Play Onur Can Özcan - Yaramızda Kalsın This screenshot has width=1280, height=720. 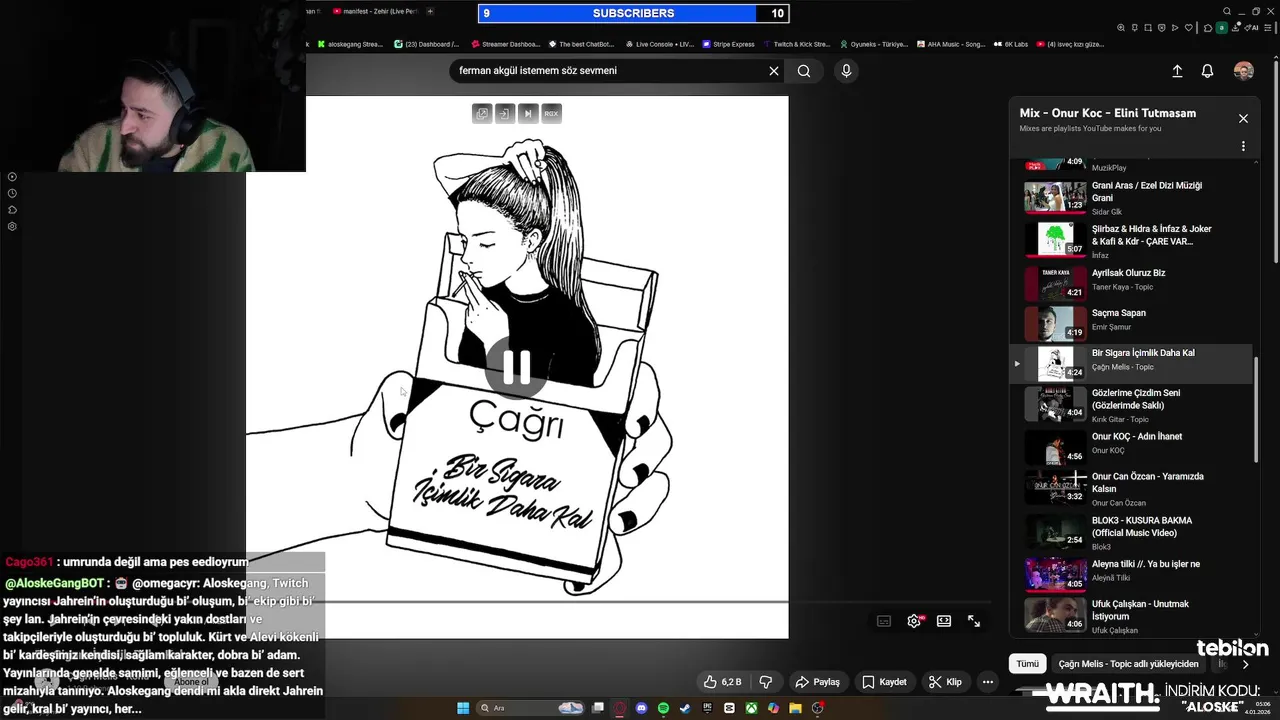[x=1132, y=489]
